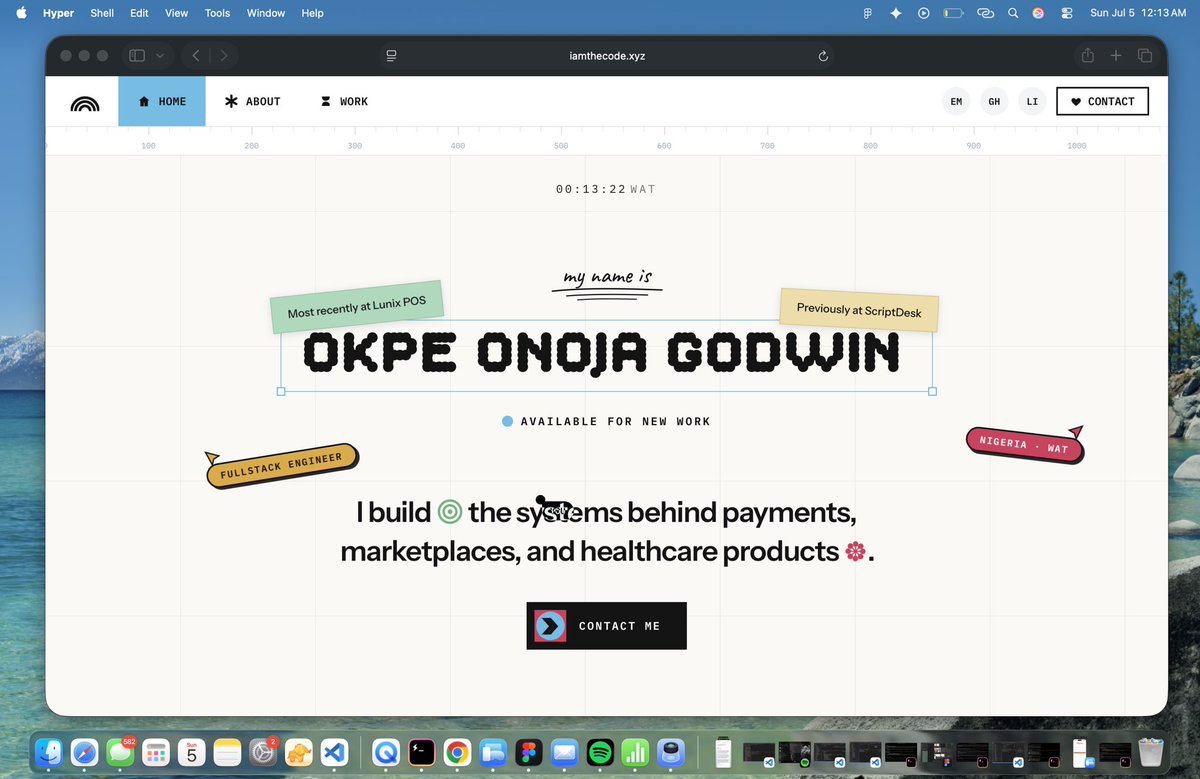Viewport: 1200px width, 779px height.
Task: Click the 'Previously at ScriptDesk' note
Action: pyautogui.click(x=859, y=309)
